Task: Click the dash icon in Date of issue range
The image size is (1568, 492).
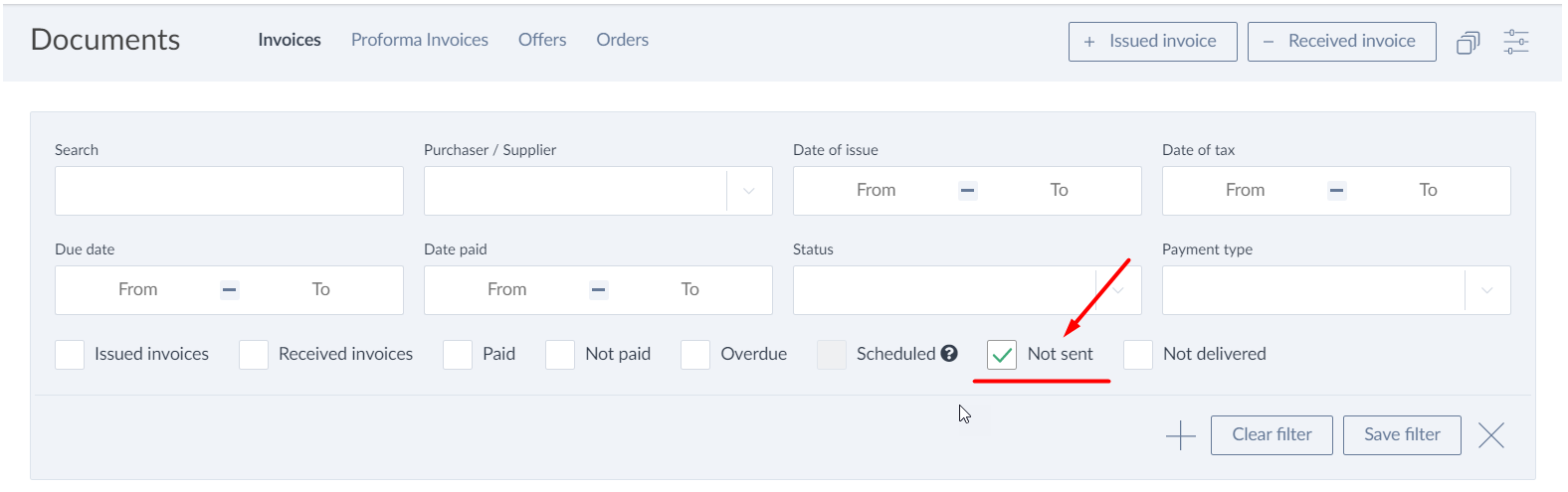Action: 967,191
